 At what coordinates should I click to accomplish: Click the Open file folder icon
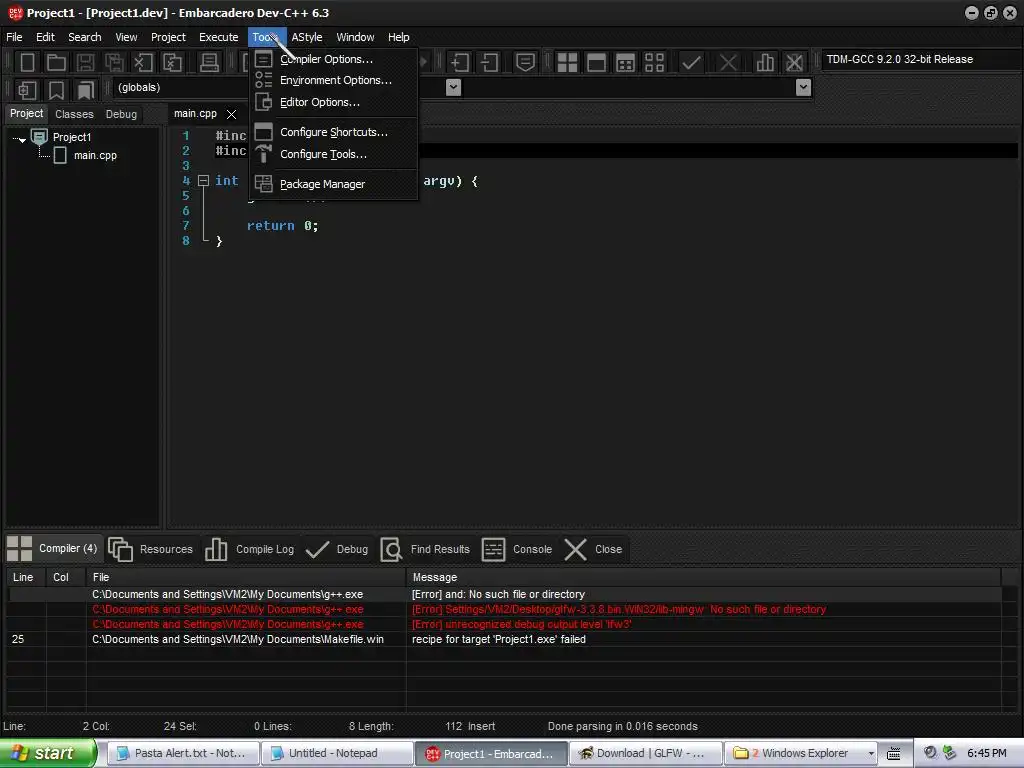coord(56,63)
